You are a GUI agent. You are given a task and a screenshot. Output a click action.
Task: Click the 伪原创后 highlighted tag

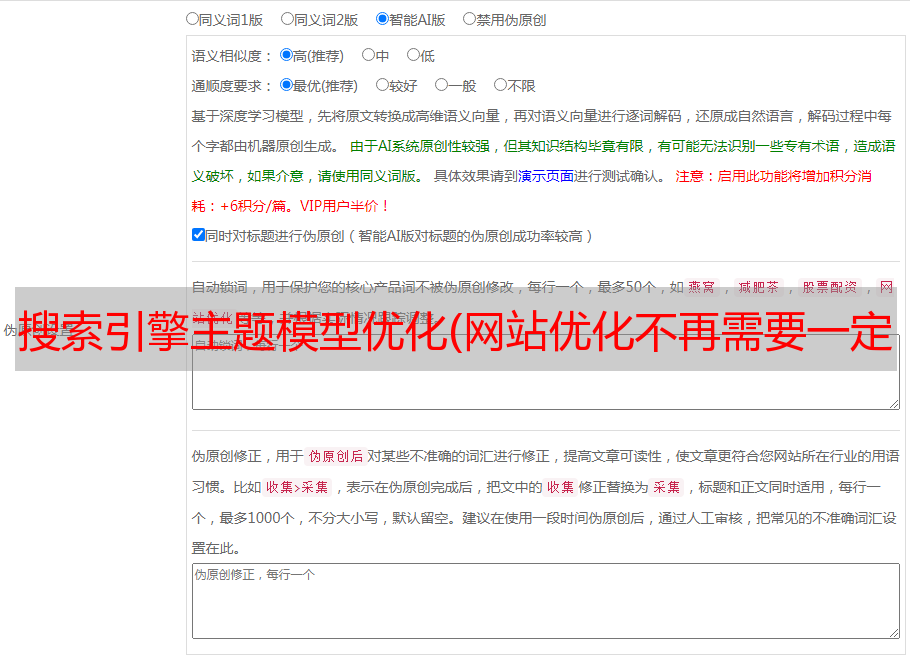(x=336, y=456)
